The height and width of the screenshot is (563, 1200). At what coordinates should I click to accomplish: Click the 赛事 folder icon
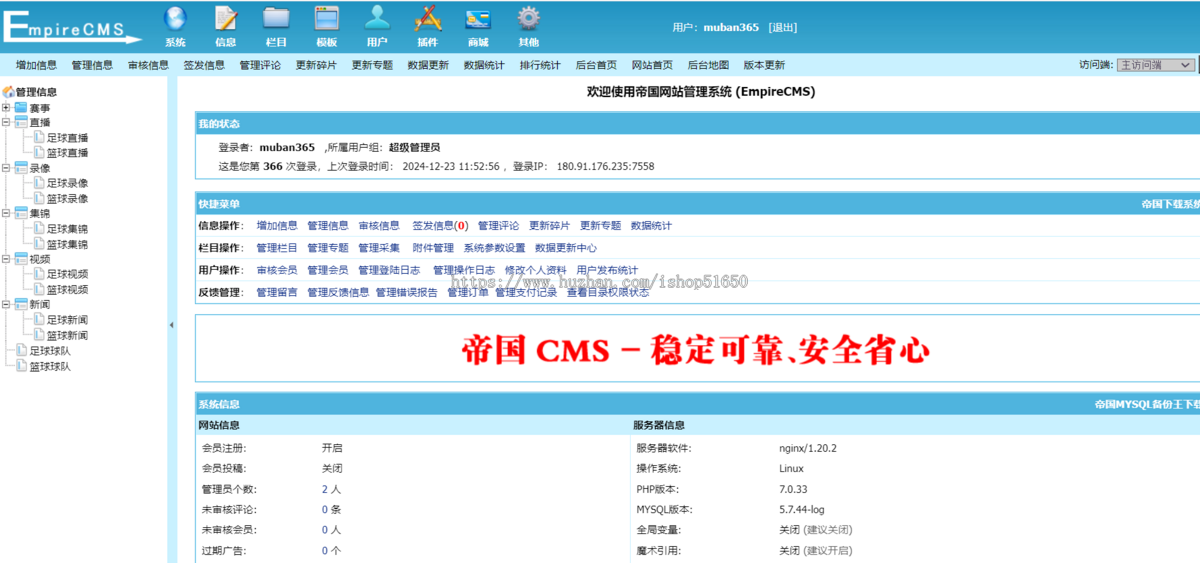(21, 108)
